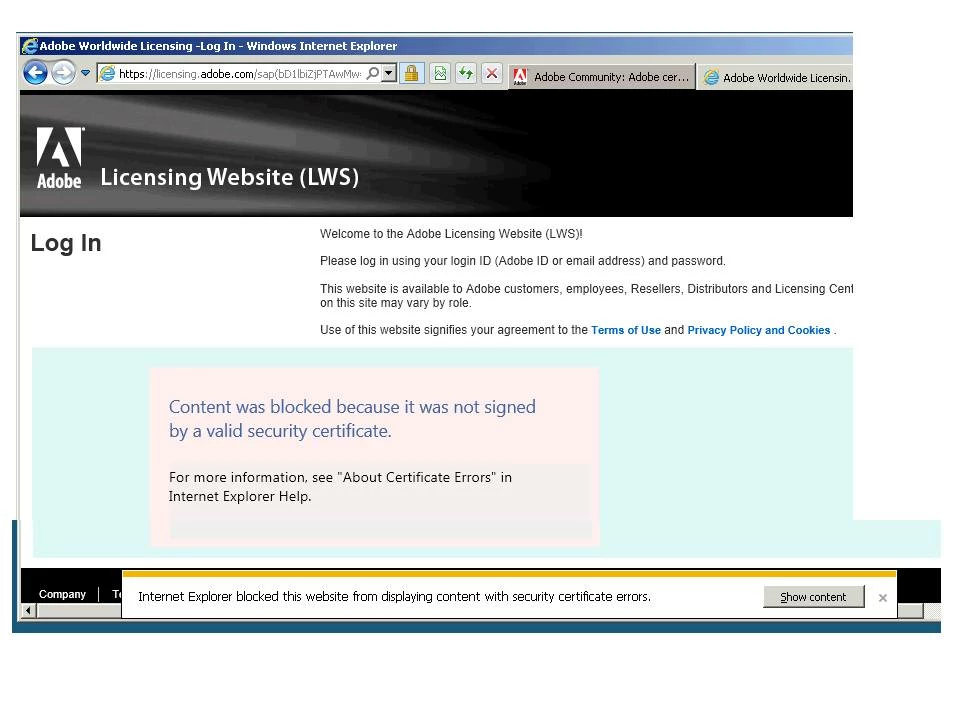Click the Welcome to Adobe Licensing text

point(451,234)
